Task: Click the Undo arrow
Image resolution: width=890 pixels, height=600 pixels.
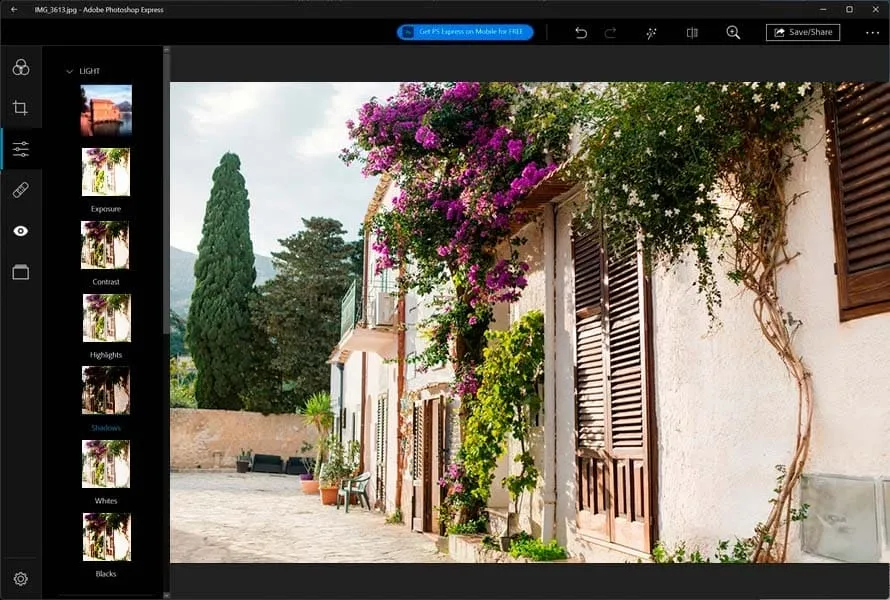Action: point(581,32)
